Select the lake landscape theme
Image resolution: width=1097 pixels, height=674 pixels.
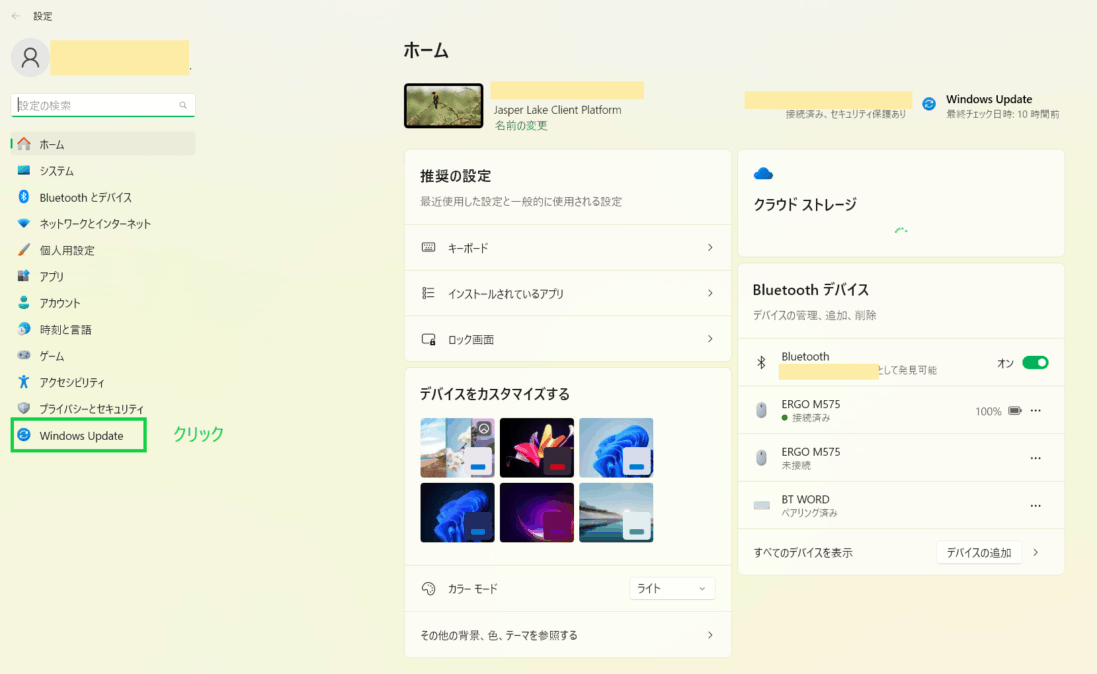(616, 512)
